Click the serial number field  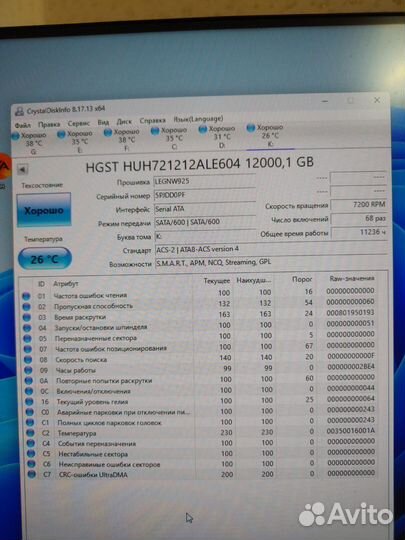tap(205, 195)
